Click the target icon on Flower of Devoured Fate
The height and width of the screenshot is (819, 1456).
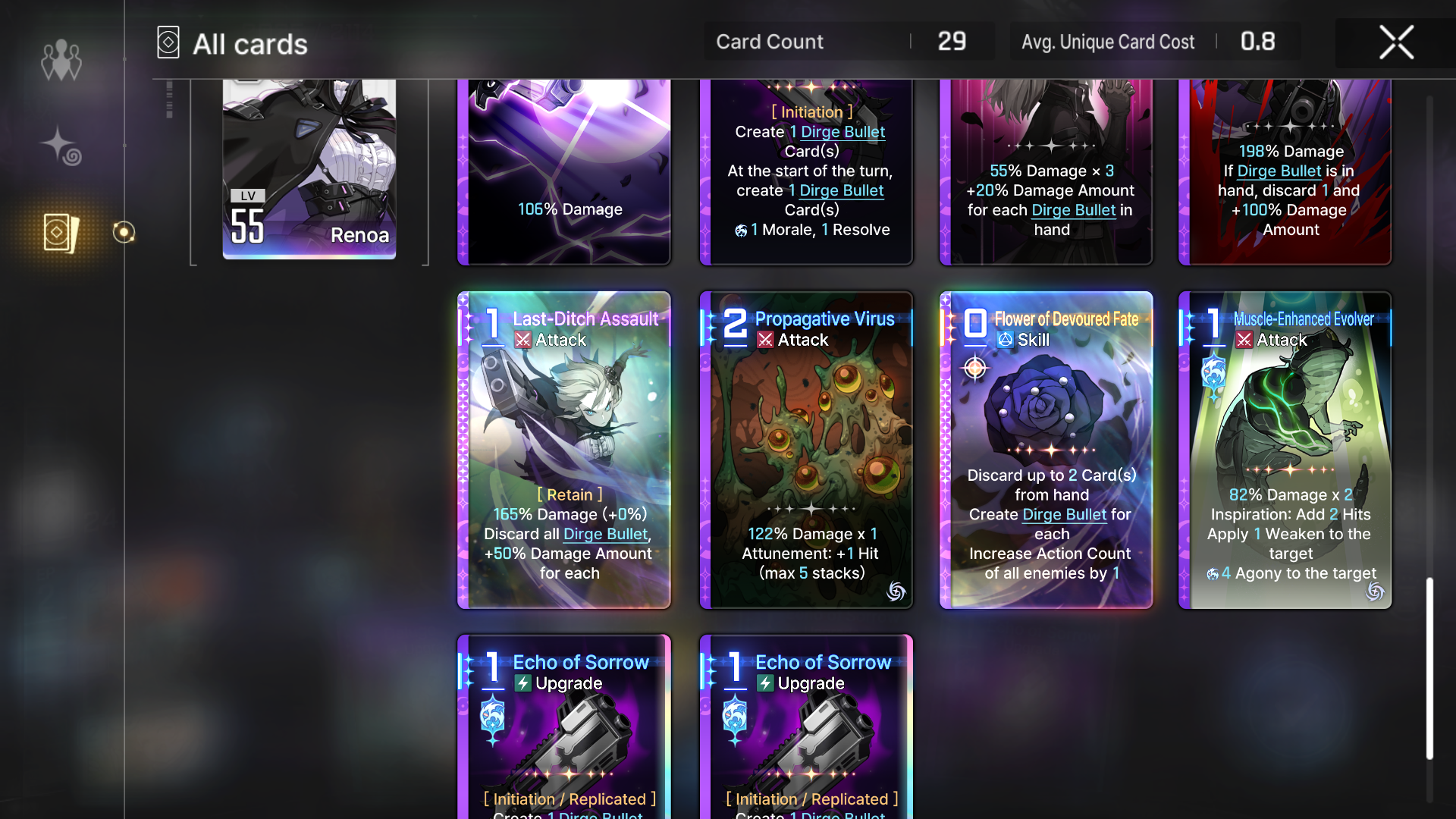(974, 369)
